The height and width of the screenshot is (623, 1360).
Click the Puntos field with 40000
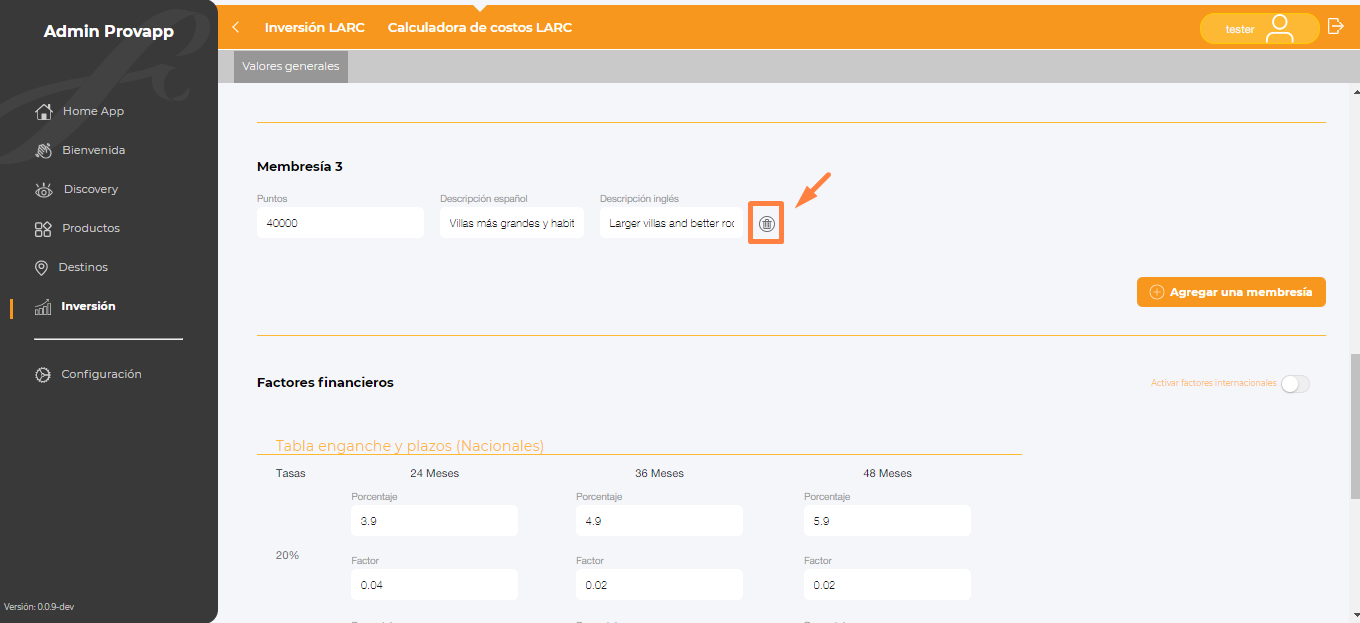(340, 223)
